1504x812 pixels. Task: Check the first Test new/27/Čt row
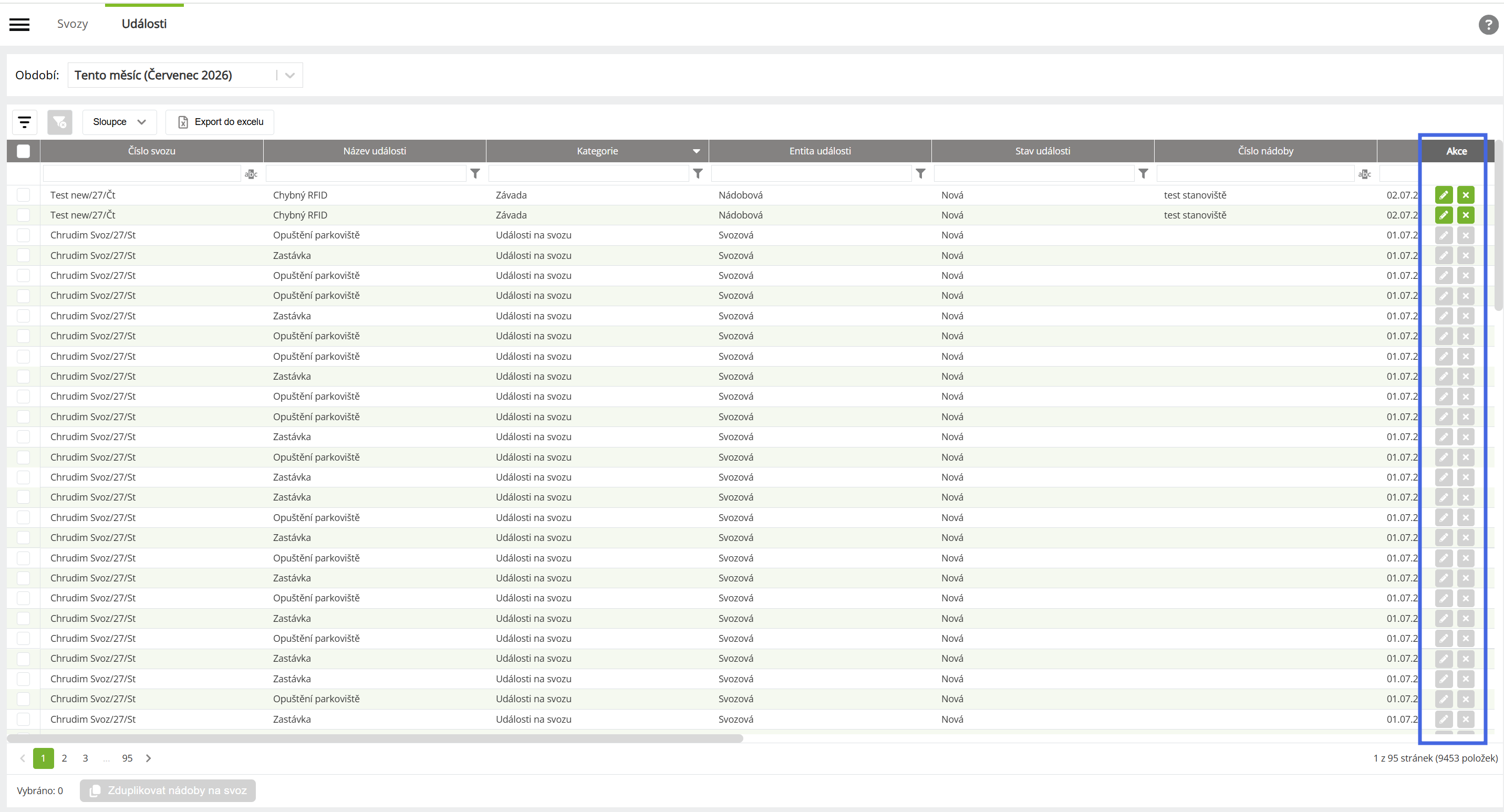coord(23,195)
